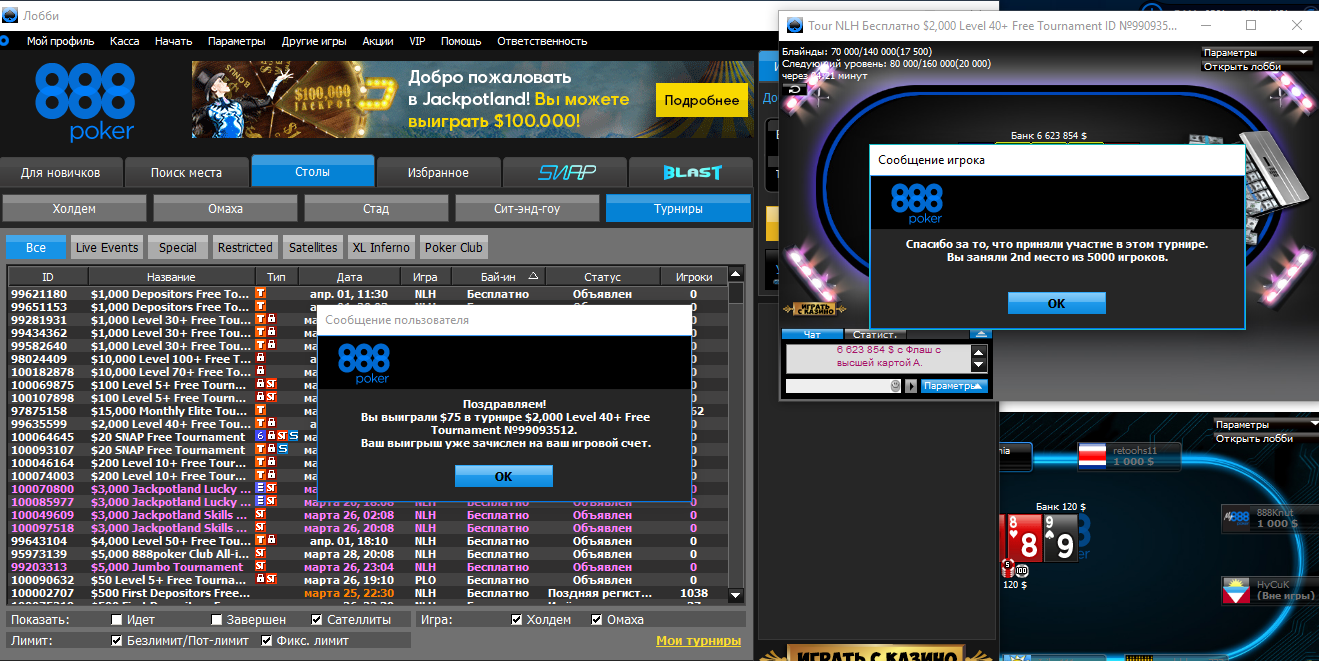This screenshot has height=661, width=1319.
Task: Open Параметры dropdown on the lower cash table
Action: [x=1267, y=425]
